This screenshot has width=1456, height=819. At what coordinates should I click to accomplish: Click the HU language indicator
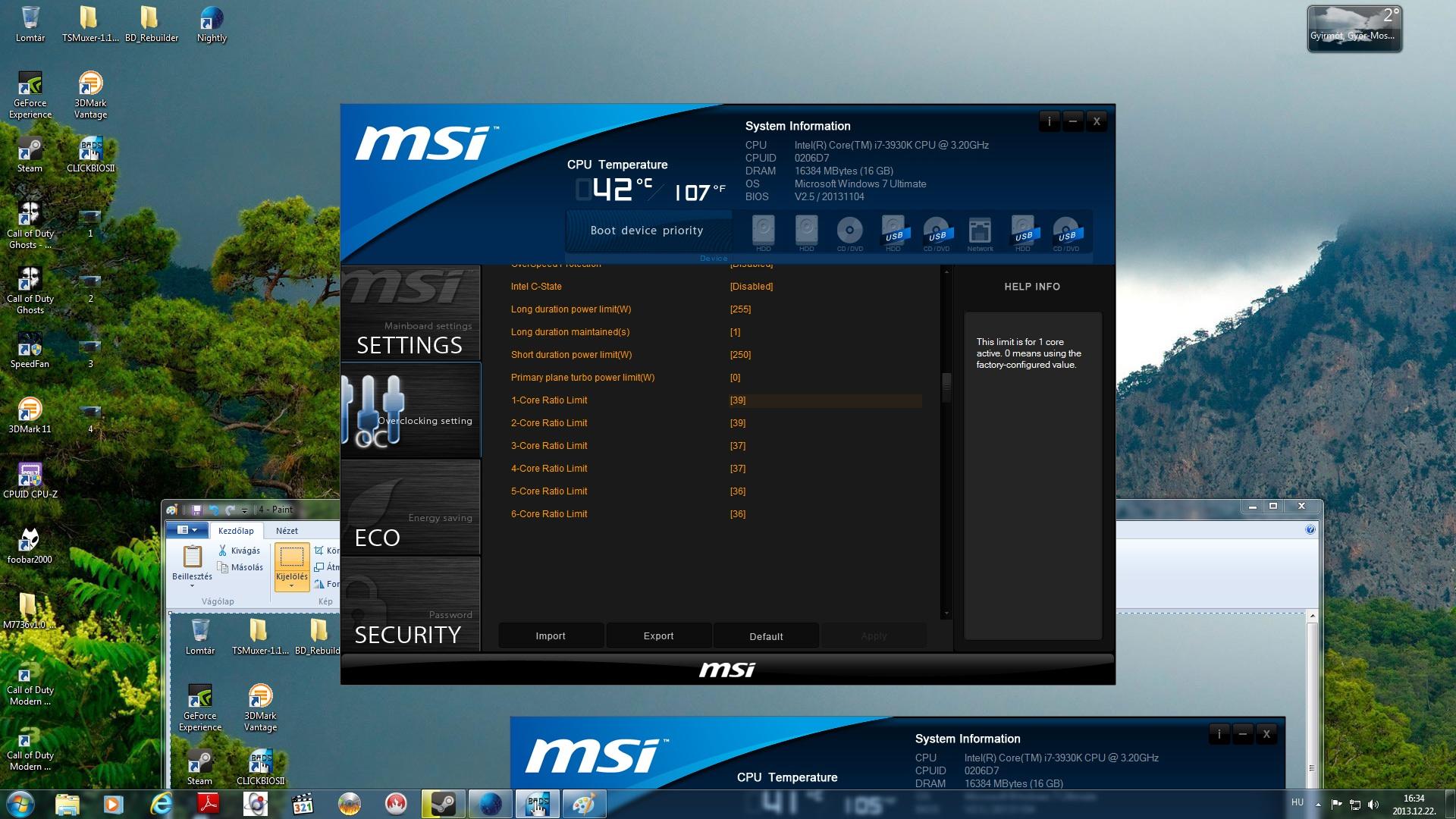(x=1298, y=802)
